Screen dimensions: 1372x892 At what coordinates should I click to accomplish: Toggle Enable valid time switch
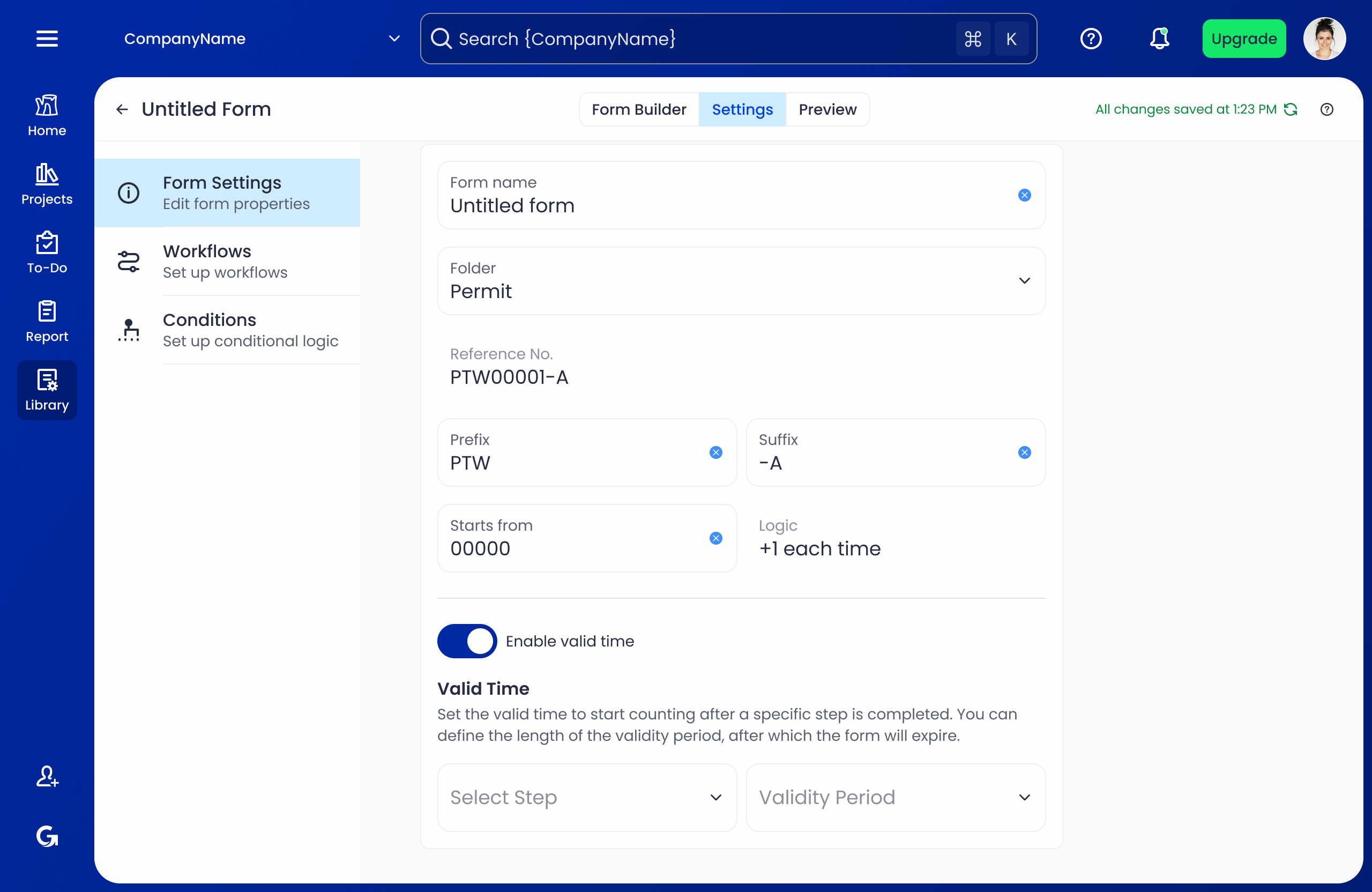coord(466,641)
